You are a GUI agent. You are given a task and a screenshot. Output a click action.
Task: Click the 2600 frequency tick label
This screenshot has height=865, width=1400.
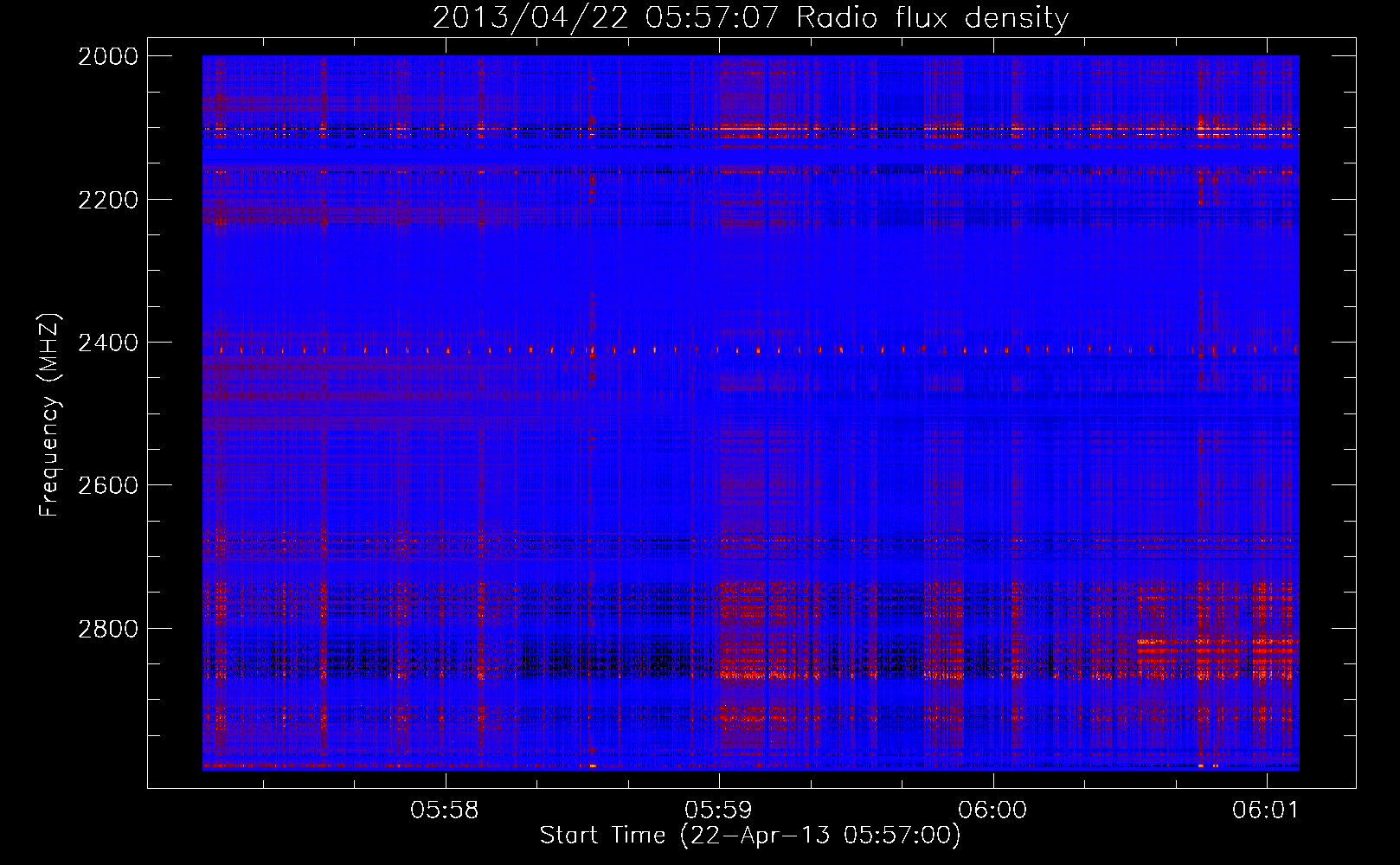click(108, 485)
